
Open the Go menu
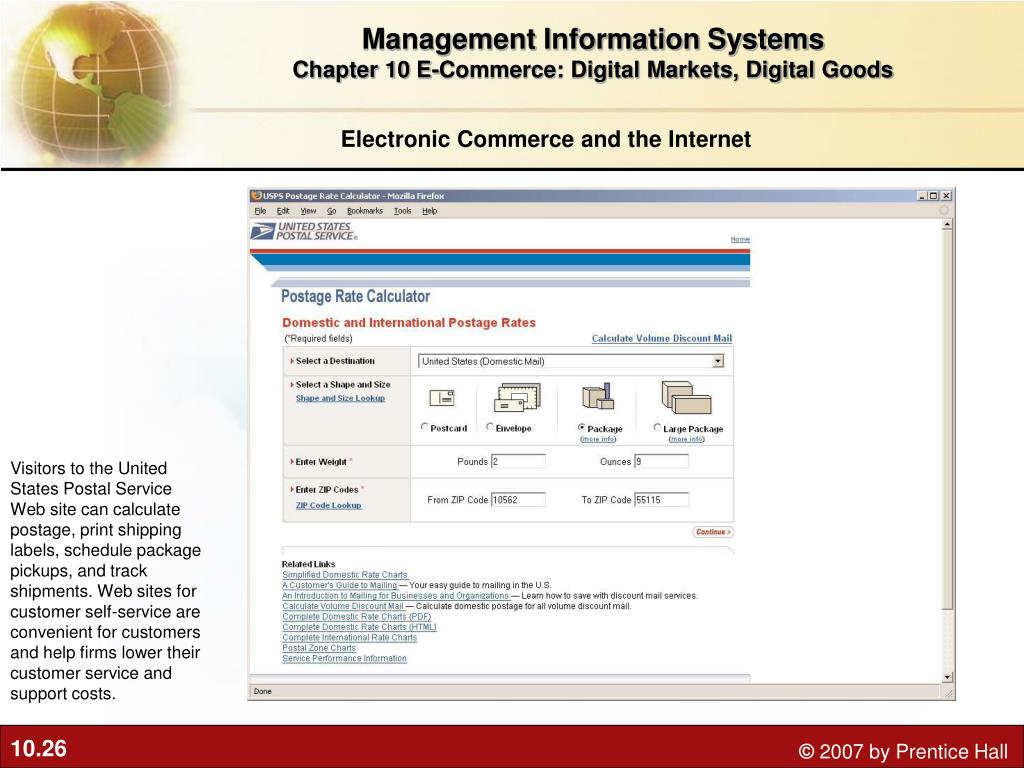tap(332, 211)
